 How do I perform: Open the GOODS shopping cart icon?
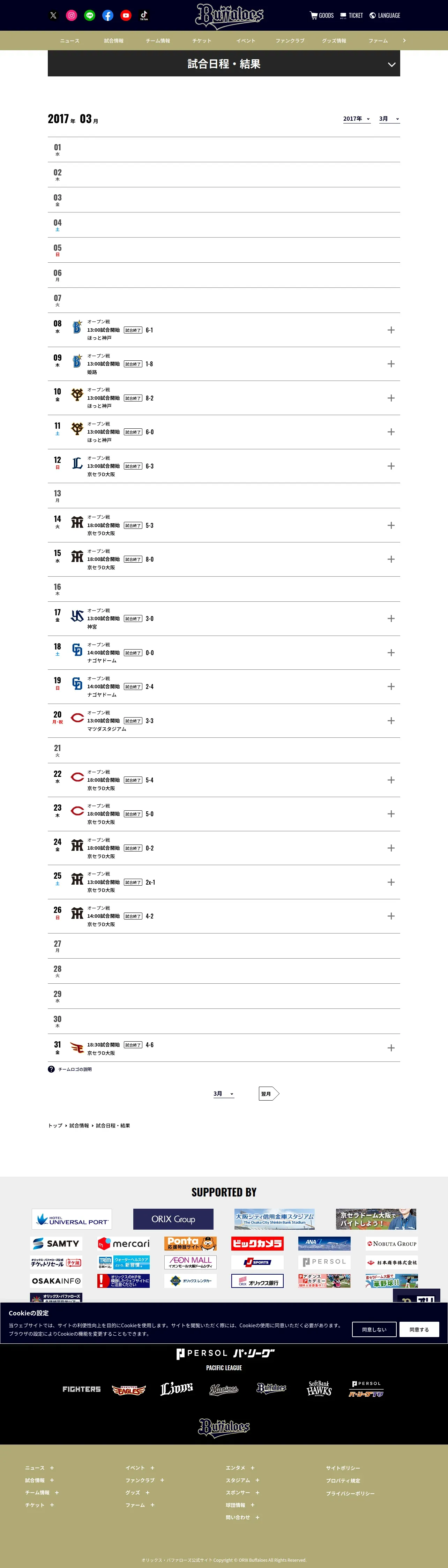pyautogui.click(x=313, y=15)
